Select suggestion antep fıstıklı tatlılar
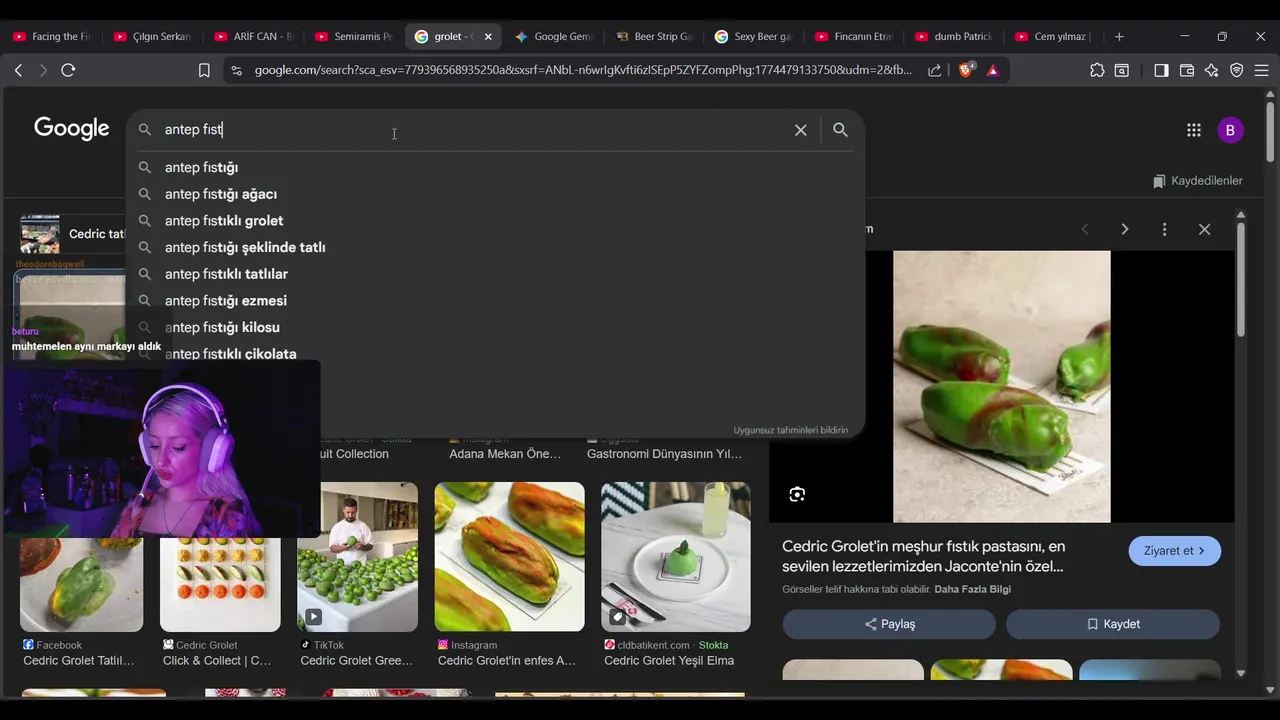 pos(495,274)
